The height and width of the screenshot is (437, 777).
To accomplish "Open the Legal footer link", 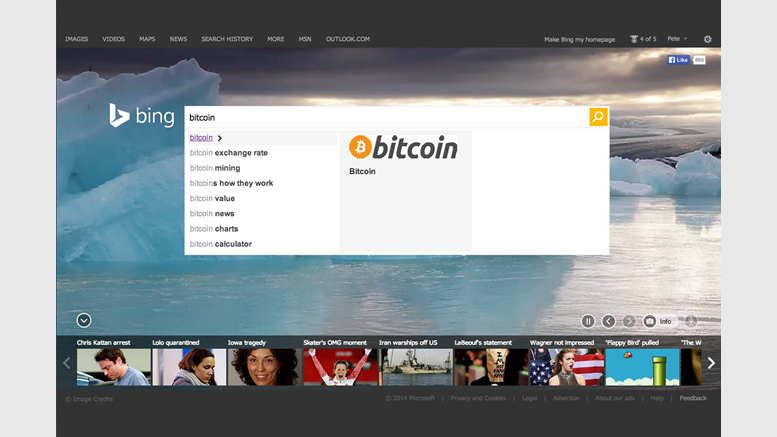I will pos(529,398).
